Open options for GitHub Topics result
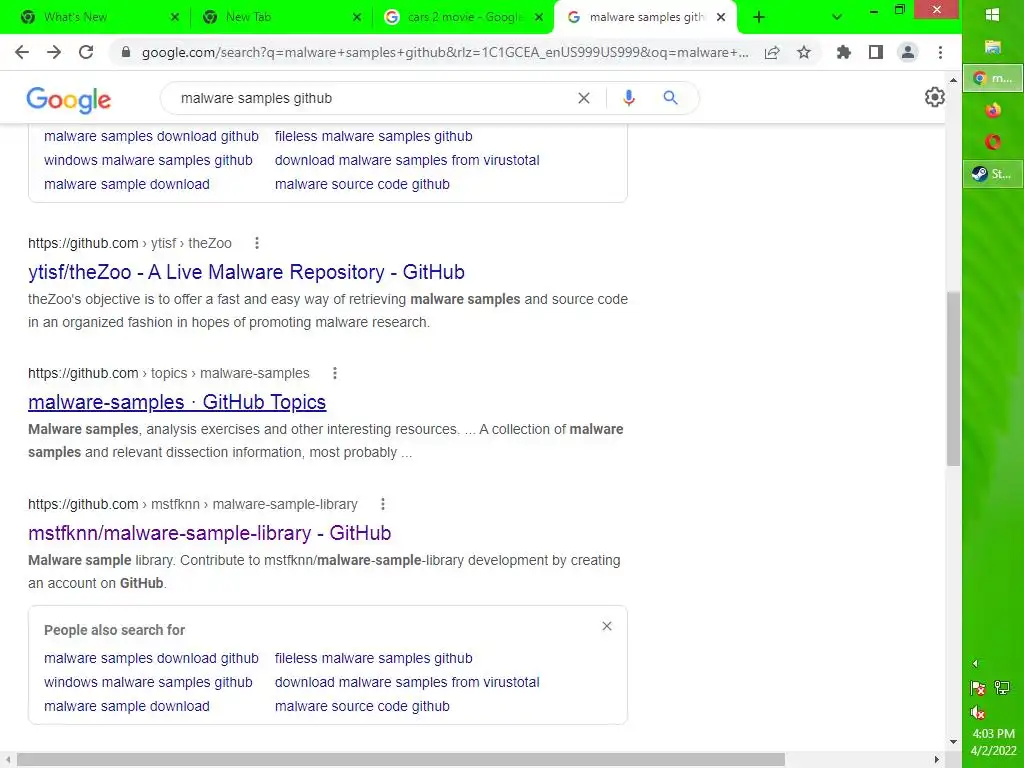 (x=334, y=373)
